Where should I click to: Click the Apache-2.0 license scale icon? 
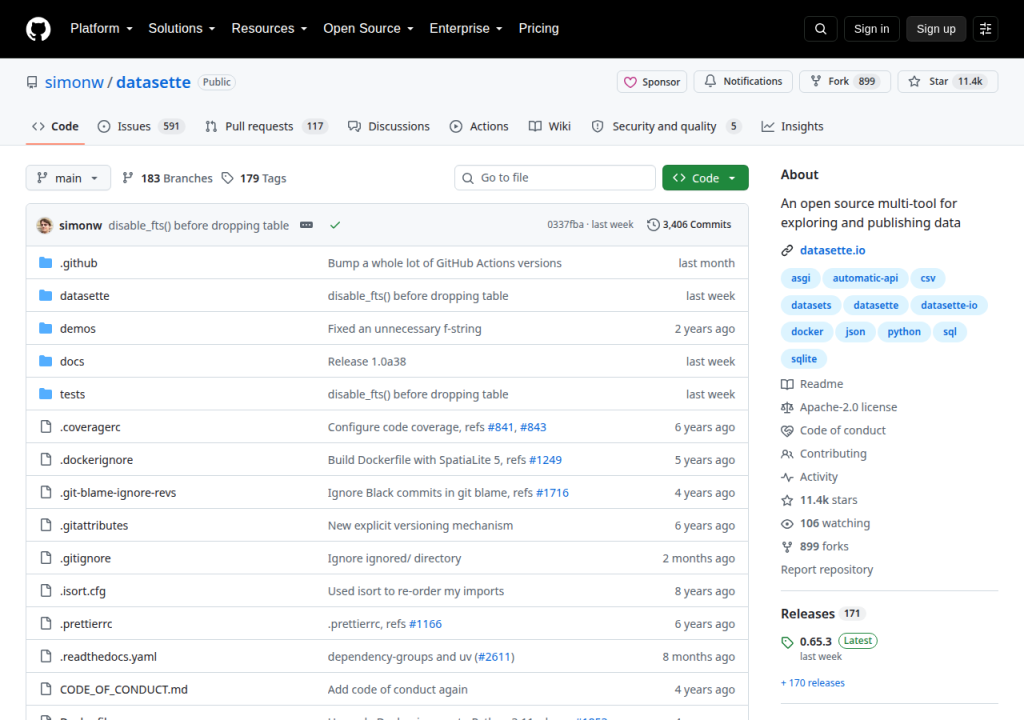(787, 407)
